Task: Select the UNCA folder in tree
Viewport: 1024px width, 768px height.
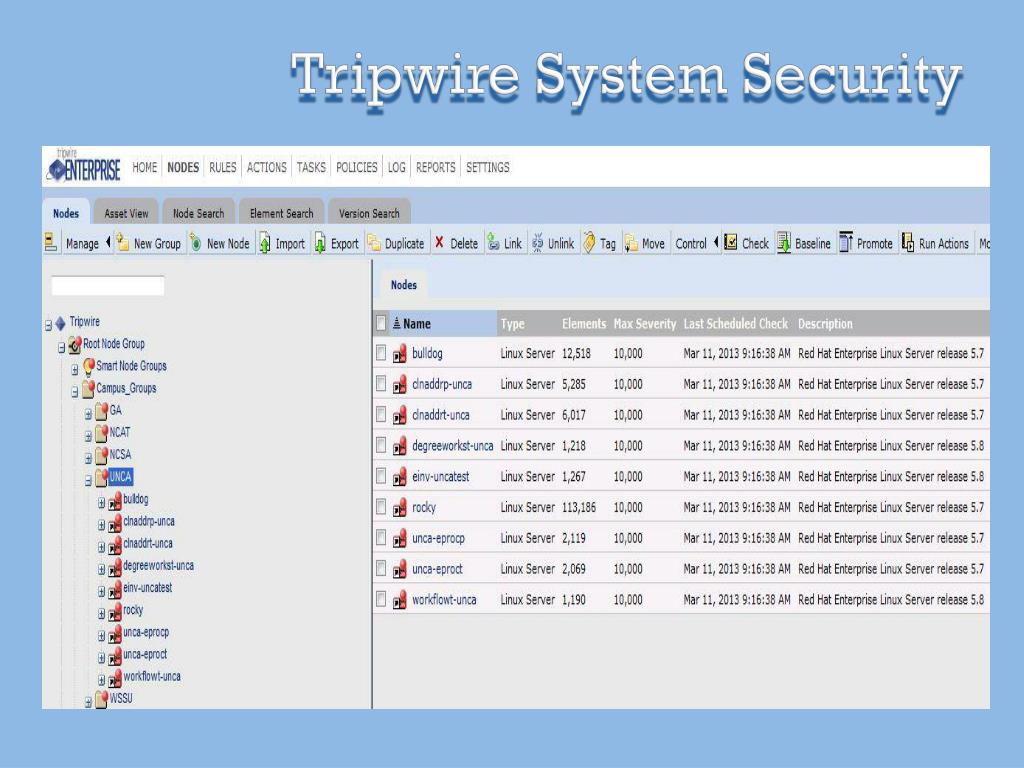Action: coord(121,477)
